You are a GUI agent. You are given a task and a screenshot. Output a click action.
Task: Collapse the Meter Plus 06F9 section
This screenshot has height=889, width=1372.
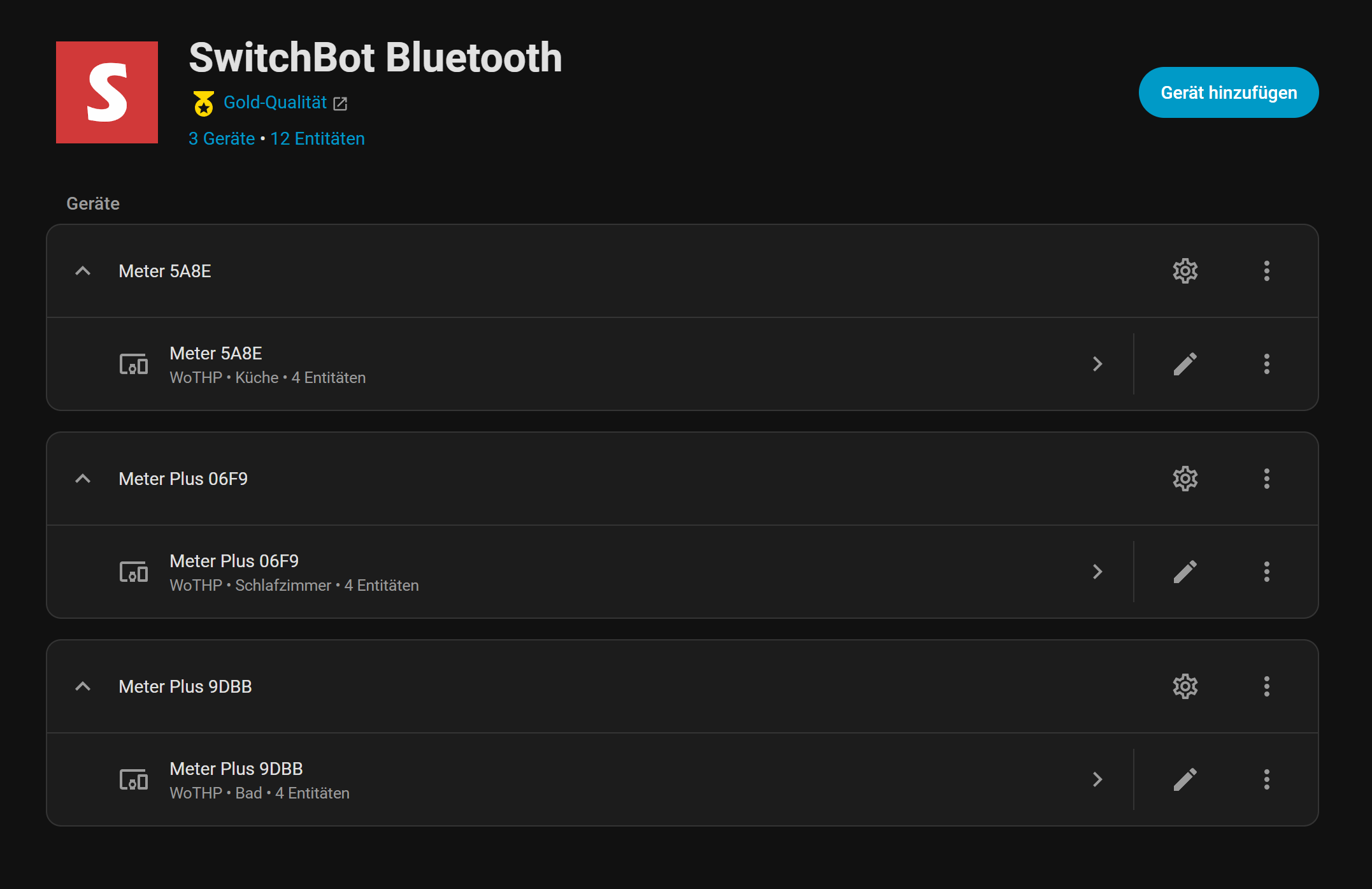tap(83, 479)
